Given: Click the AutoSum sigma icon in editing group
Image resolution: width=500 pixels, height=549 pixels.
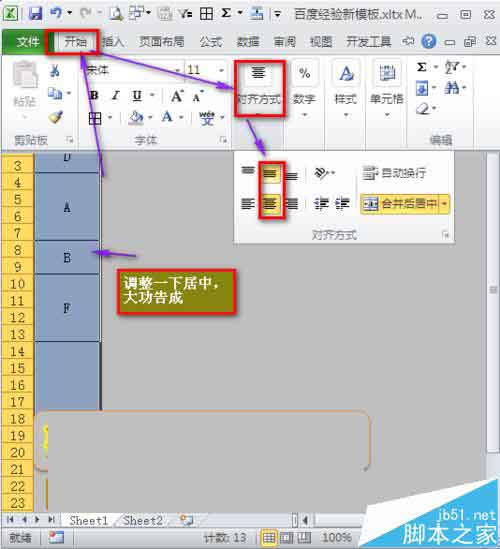Looking at the screenshot, I should (x=422, y=67).
